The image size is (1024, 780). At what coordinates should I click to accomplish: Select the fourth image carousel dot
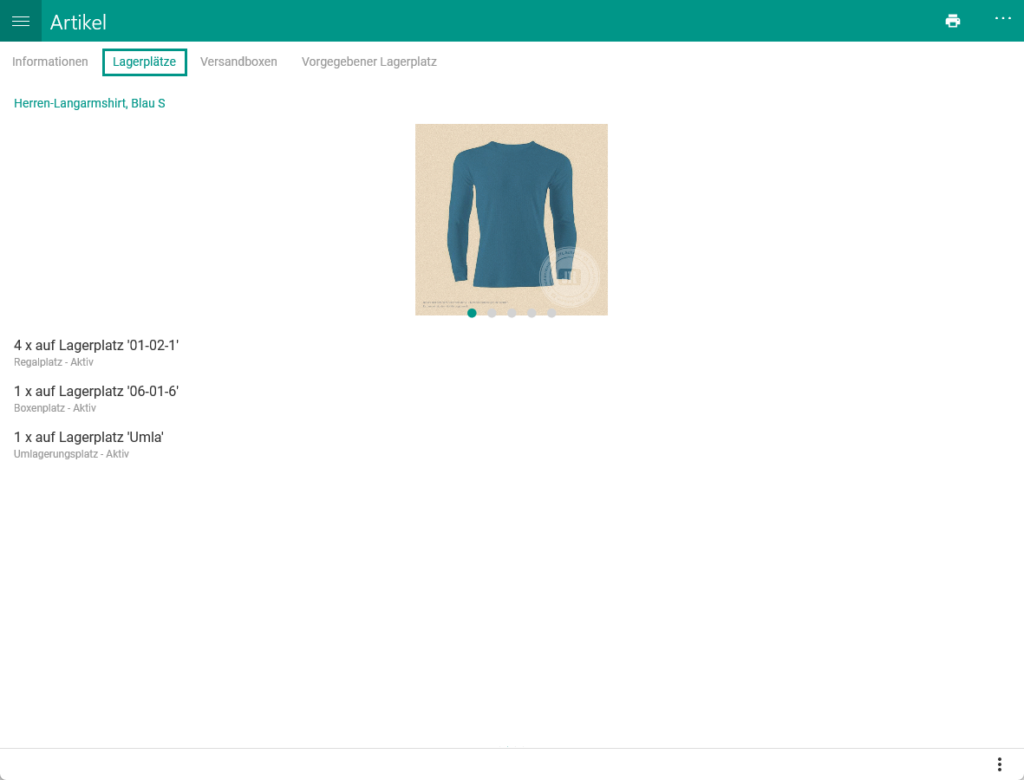pyautogui.click(x=532, y=313)
